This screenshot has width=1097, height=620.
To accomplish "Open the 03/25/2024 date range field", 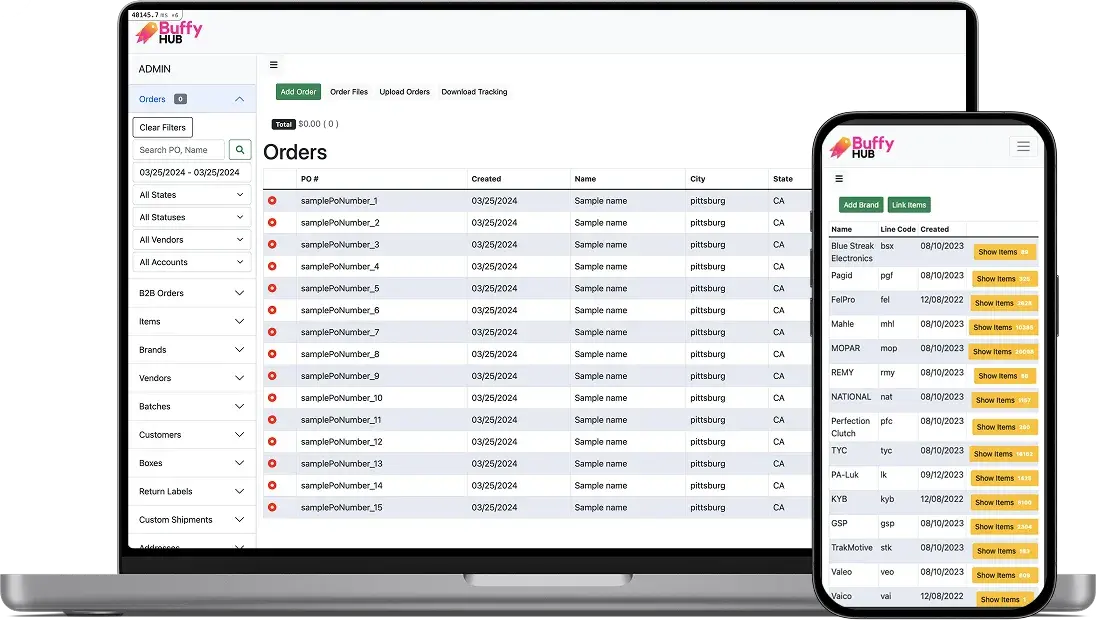I will [192, 172].
